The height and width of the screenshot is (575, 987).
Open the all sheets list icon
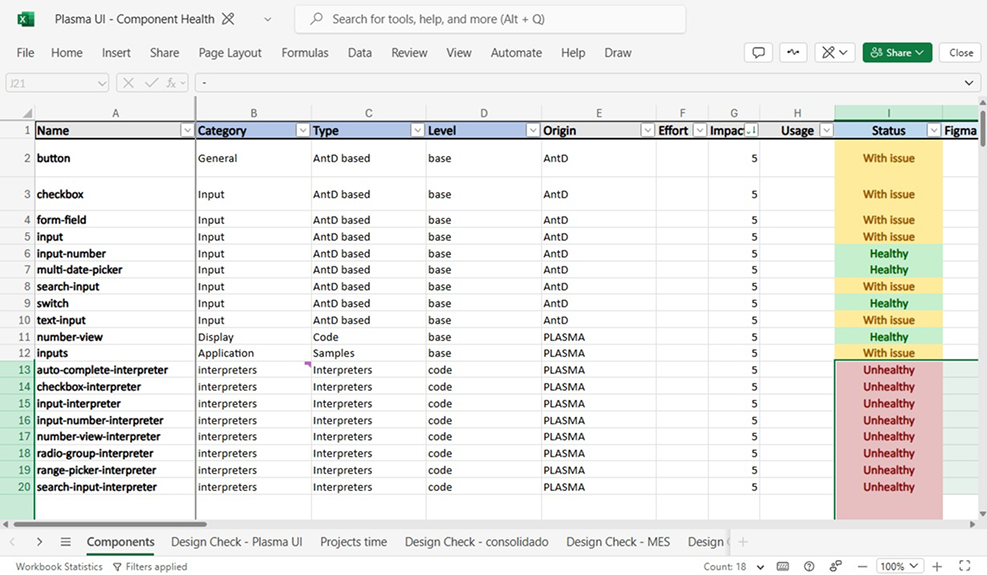click(65, 542)
